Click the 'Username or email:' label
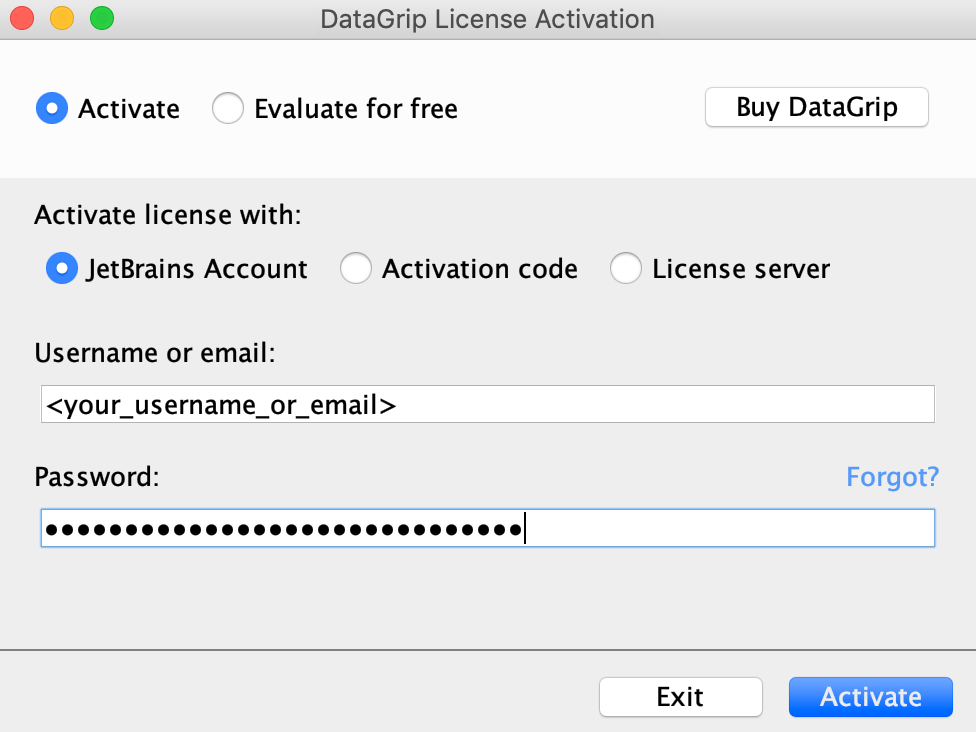This screenshot has height=732, width=976. (x=155, y=353)
